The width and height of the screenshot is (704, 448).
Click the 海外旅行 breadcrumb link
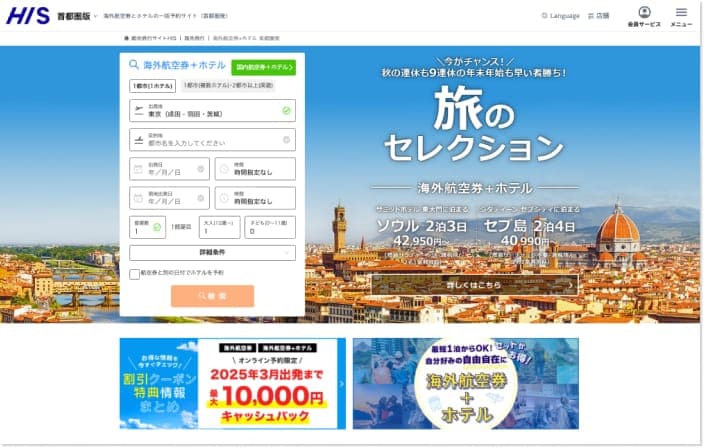tap(194, 38)
